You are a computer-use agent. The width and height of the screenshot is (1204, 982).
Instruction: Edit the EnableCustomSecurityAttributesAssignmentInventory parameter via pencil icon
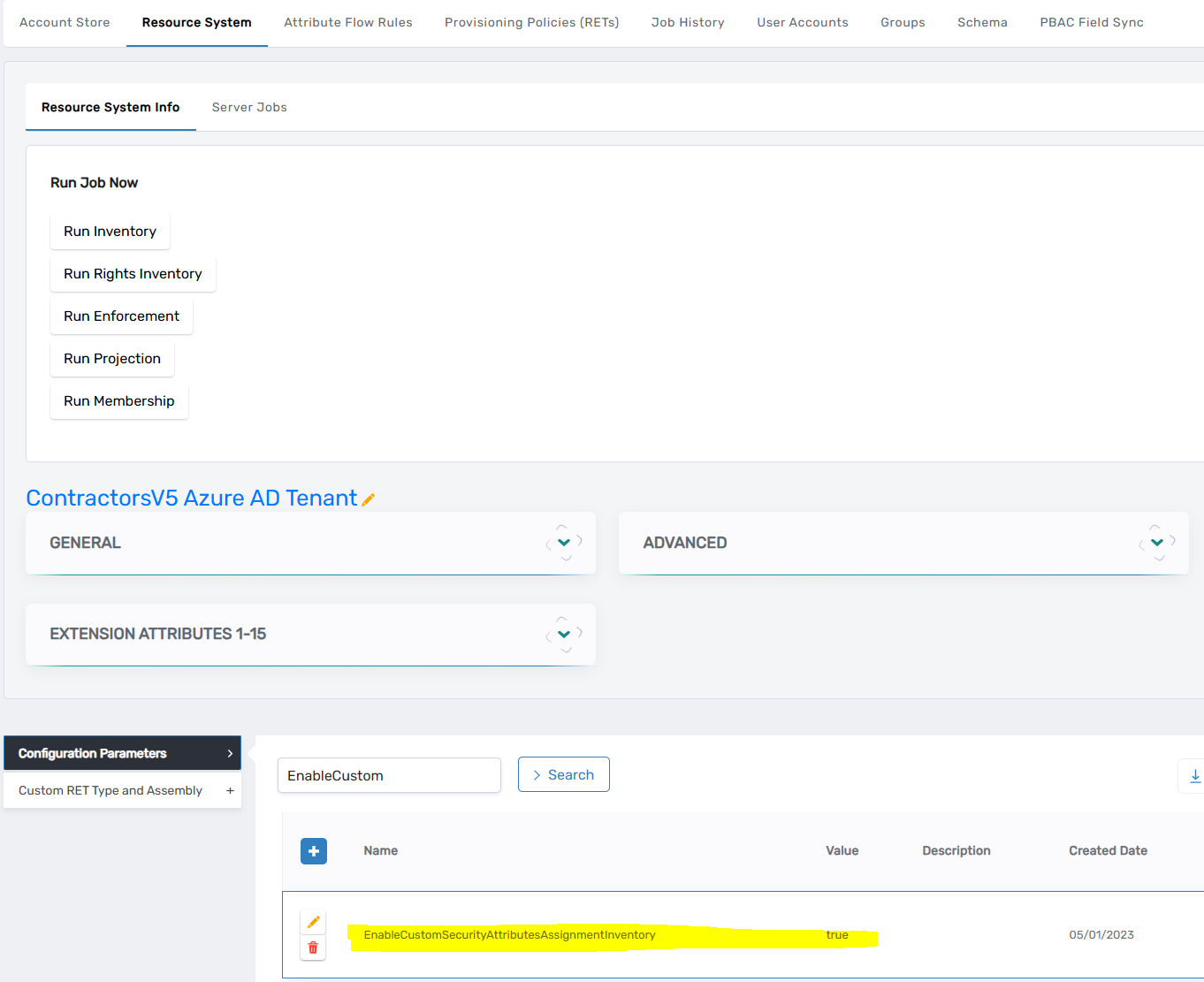313,921
